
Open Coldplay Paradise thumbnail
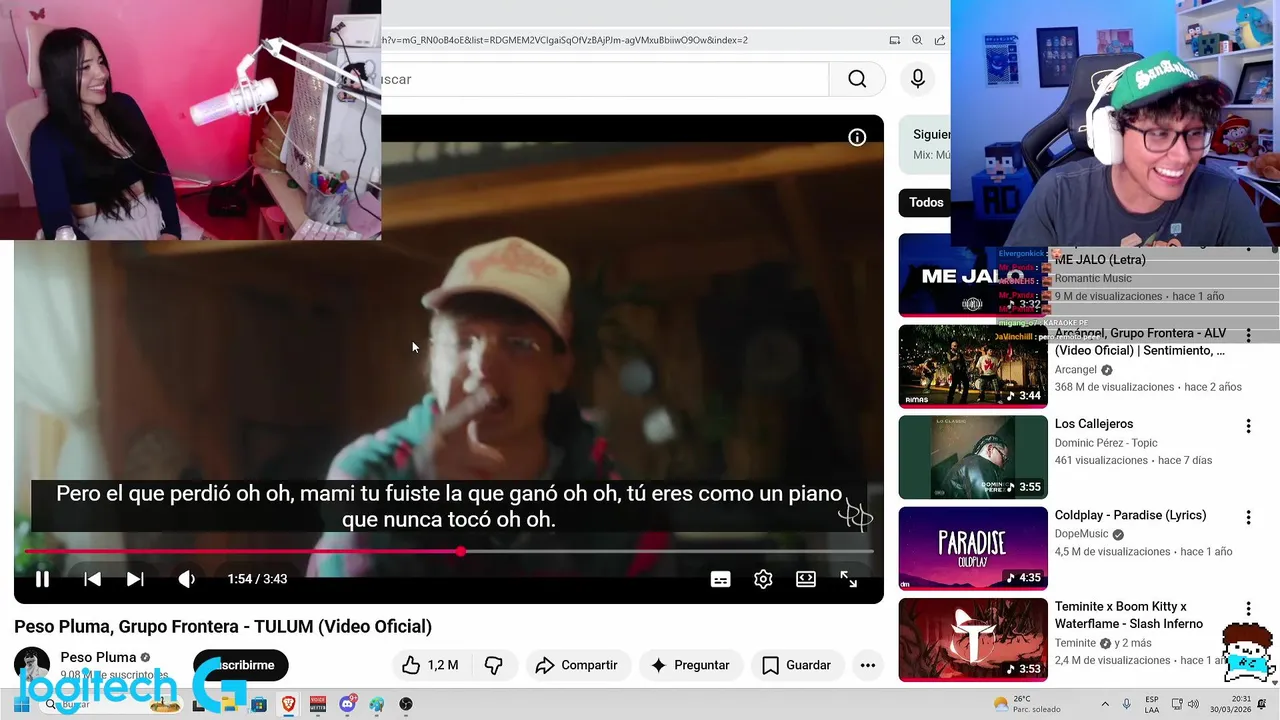pos(973,548)
